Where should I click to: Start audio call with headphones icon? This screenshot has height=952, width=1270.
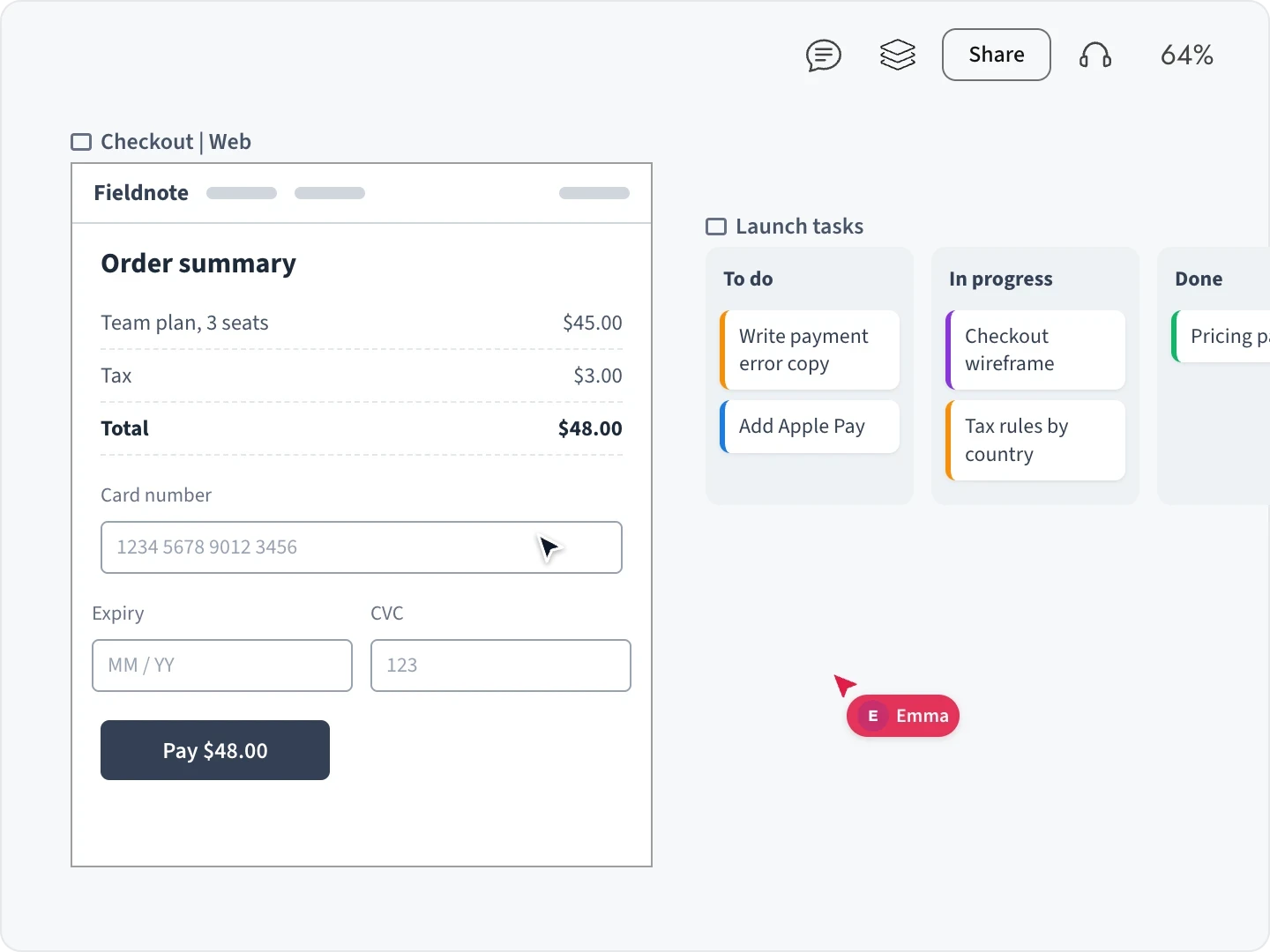coord(1095,56)
